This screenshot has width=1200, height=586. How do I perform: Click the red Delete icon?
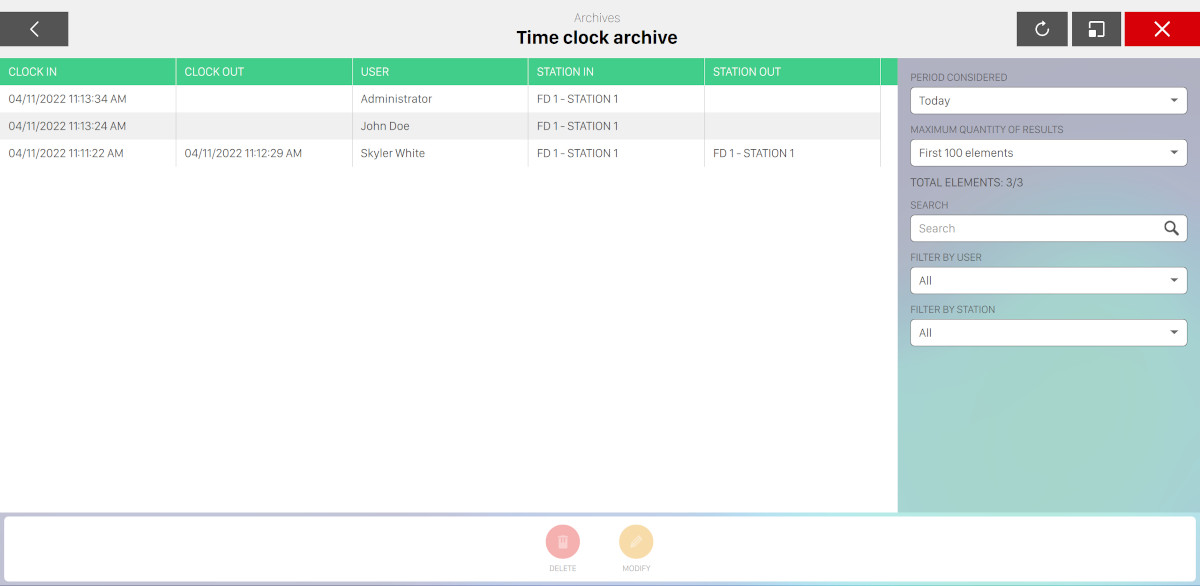coord(562,542)
